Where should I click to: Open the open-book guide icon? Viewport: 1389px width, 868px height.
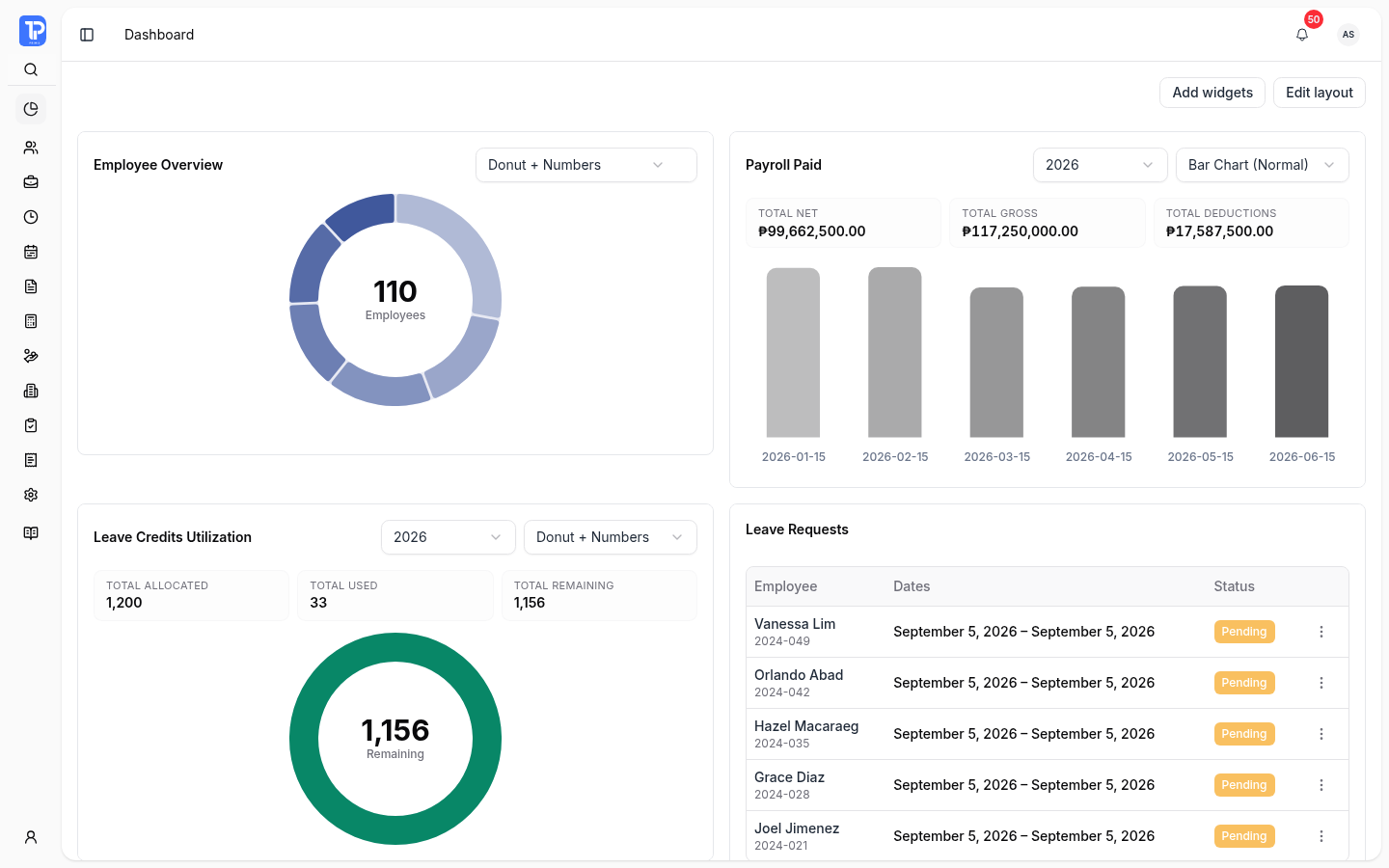(31, 533)
